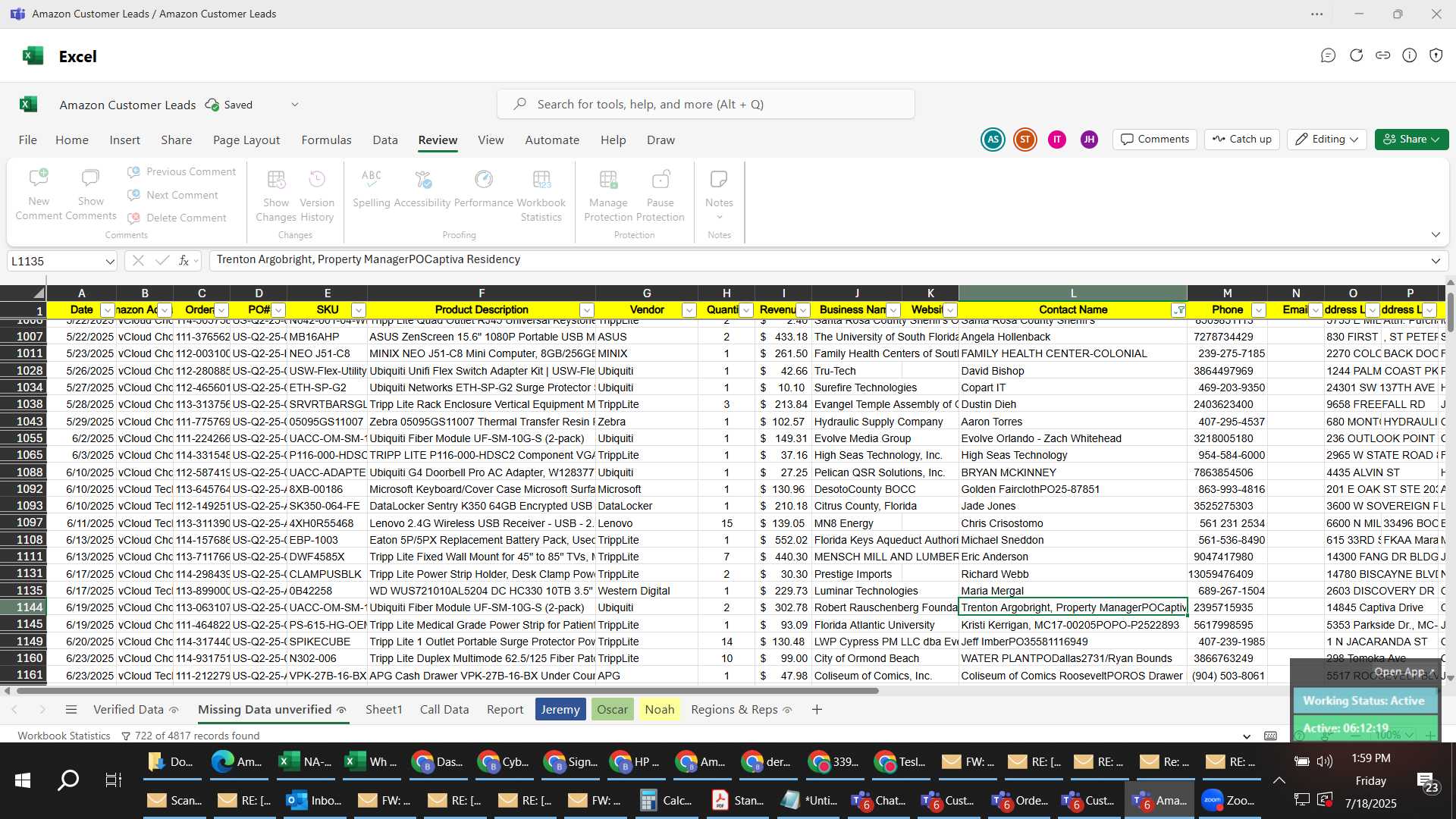Expand the Name Box dropdown
The width and height of the screenshot is (1456, 819).
point(110,261)
